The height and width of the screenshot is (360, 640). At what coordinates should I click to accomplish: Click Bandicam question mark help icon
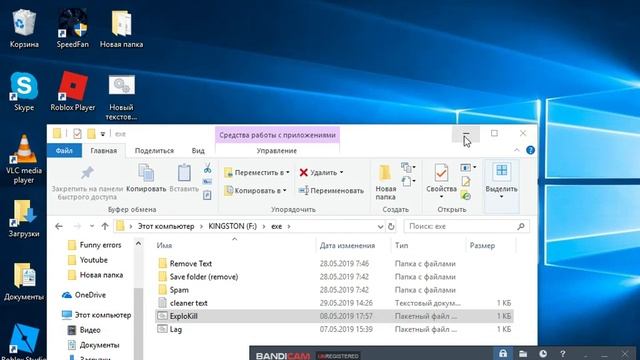tap(562, 354)
